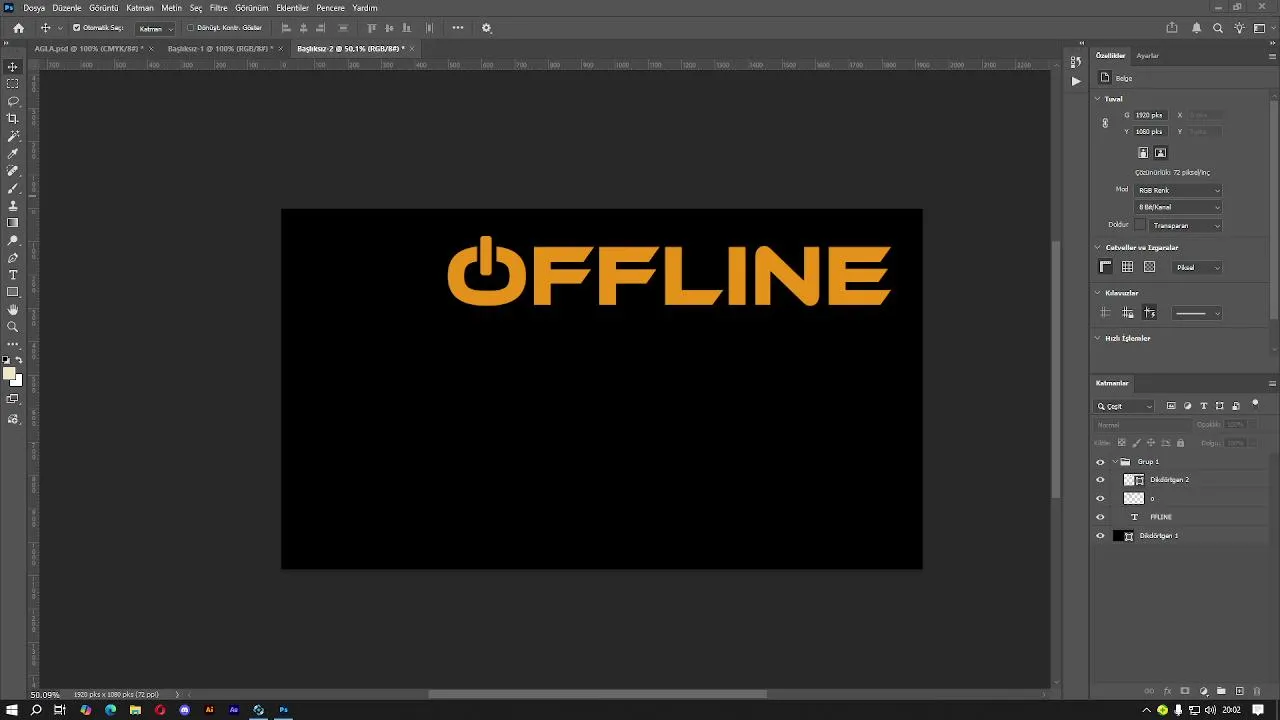Select the Rectangular Marquee tool

13,84
